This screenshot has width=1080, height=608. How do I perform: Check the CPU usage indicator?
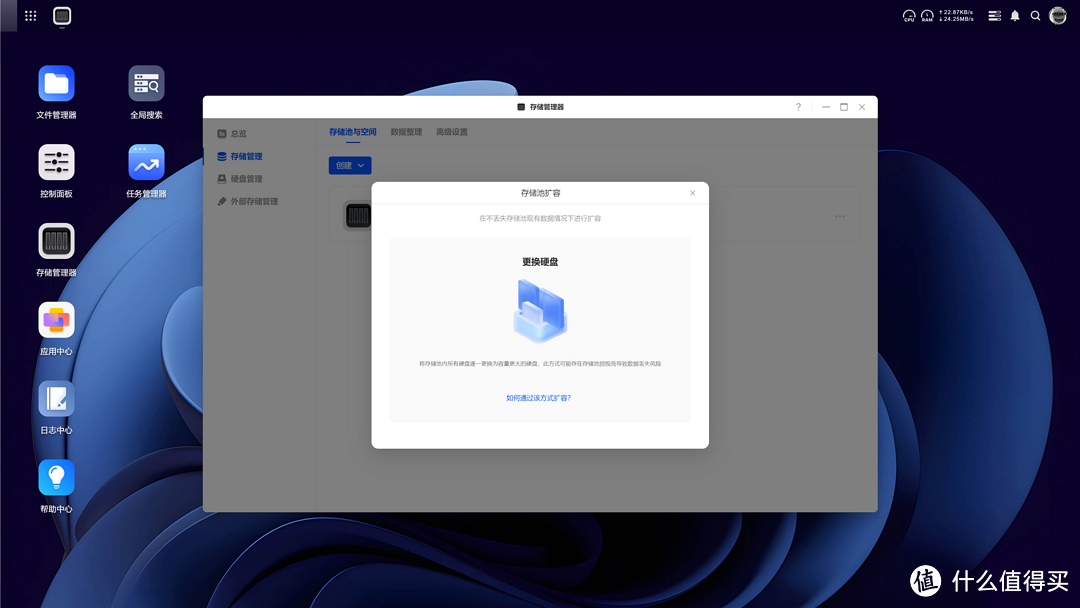click(x=908, y=16)
